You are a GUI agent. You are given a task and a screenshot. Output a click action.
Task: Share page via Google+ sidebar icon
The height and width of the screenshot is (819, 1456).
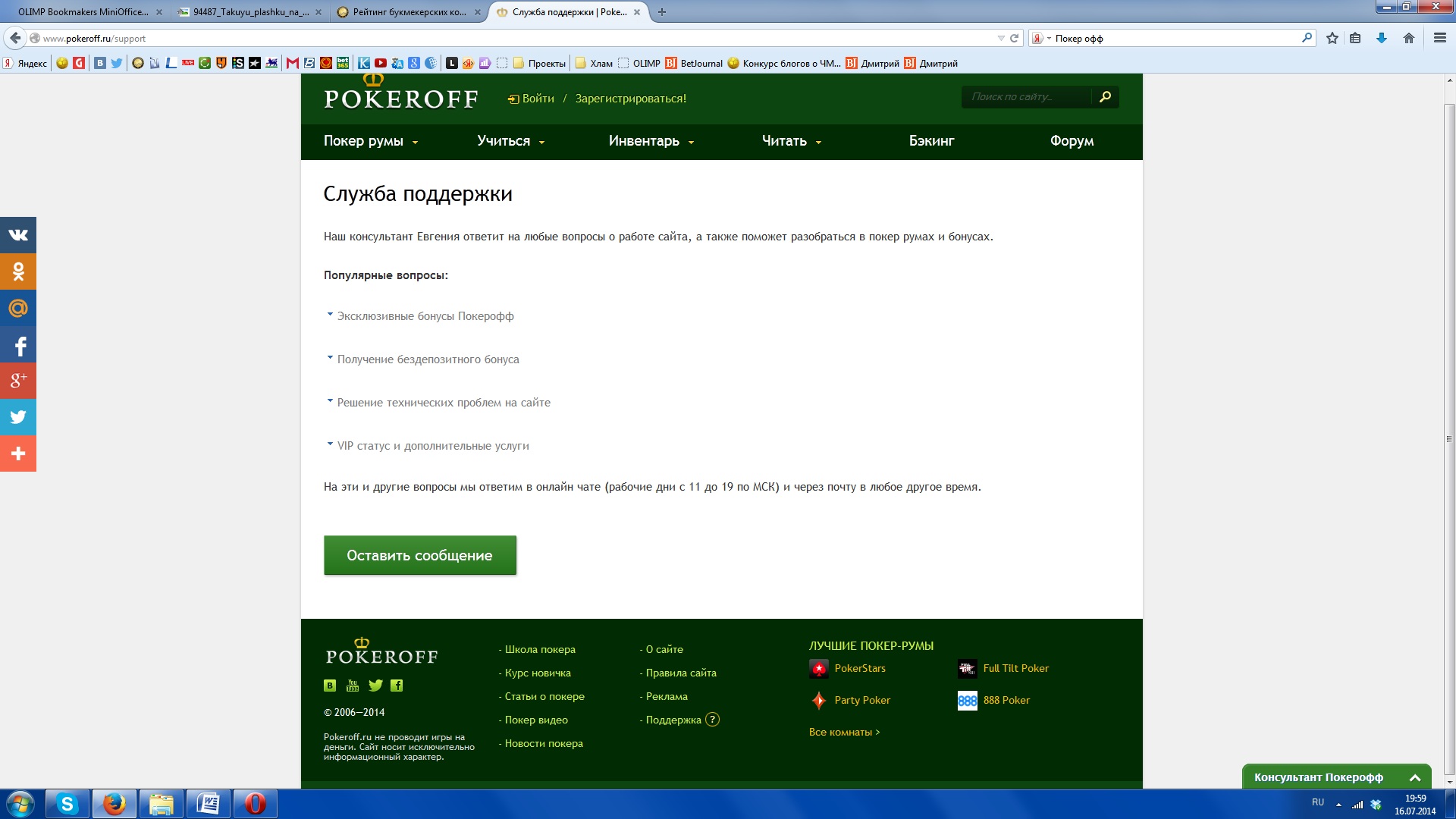(x=18, y=381)
